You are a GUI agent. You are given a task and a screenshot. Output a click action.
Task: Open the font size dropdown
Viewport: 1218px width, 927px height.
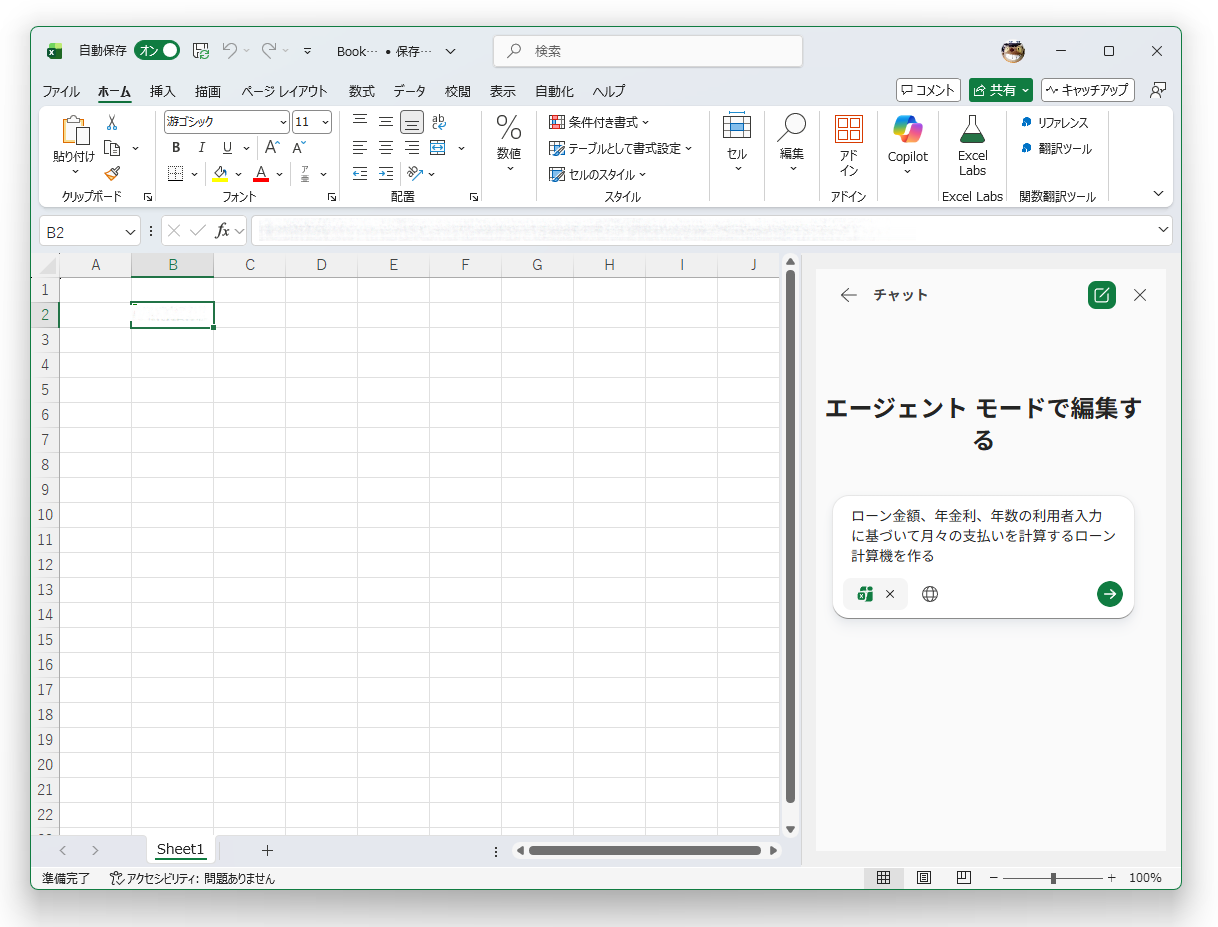326,121
